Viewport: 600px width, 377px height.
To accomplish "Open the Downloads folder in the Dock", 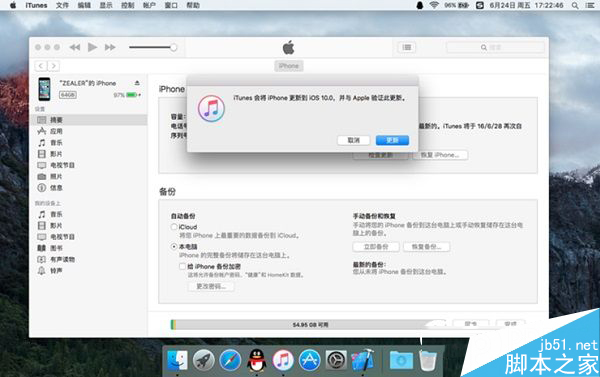I will point(401,361).
